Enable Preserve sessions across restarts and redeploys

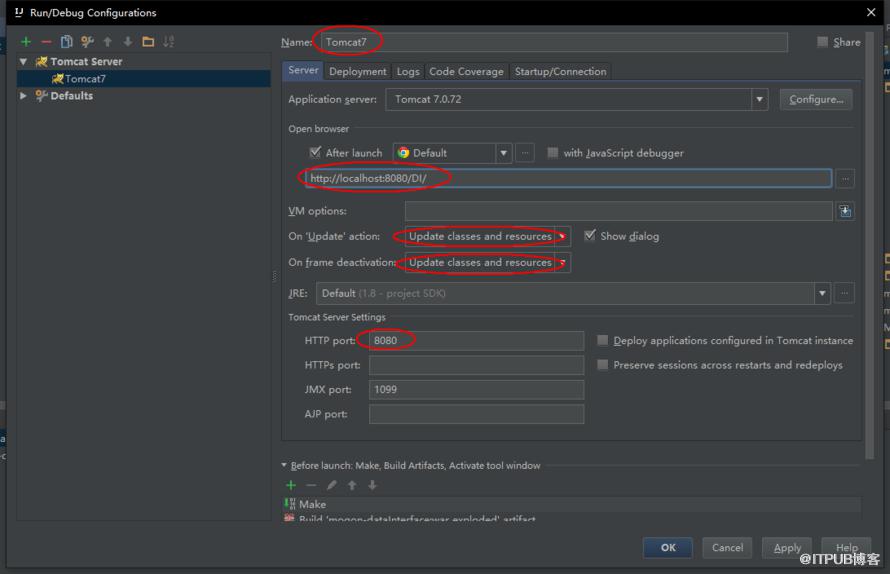coord(602,364)
